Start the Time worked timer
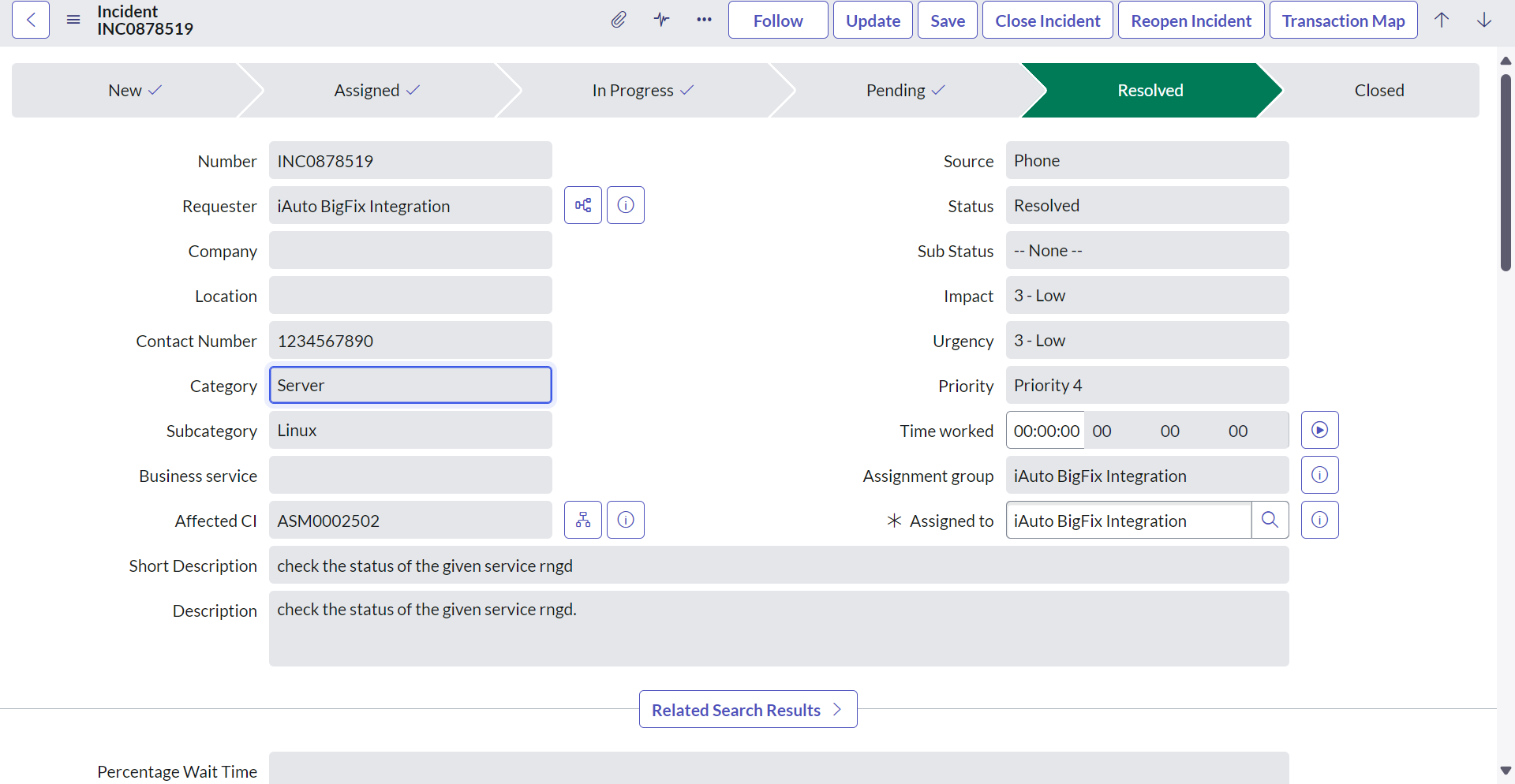 (1319, 430)
